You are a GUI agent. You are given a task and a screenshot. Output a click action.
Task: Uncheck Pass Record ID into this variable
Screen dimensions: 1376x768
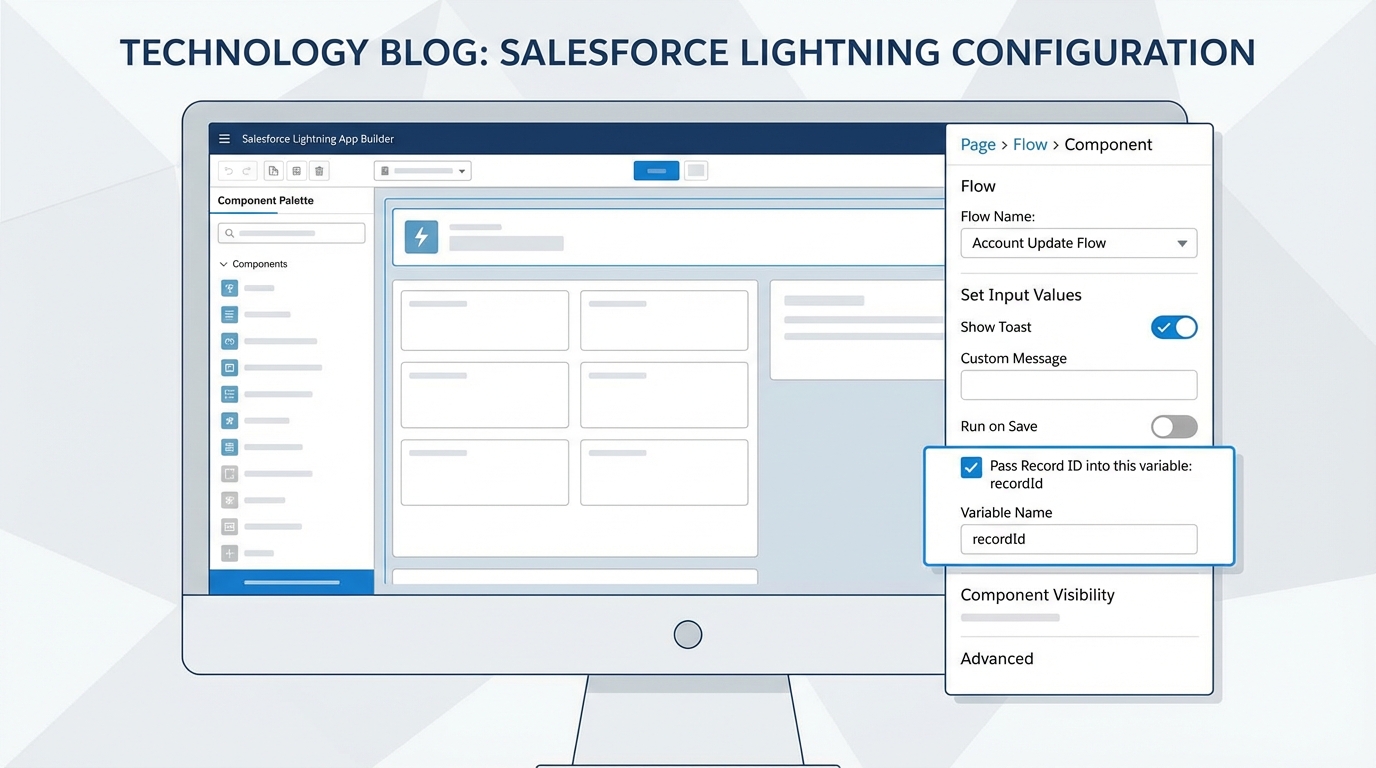(970, 467)
